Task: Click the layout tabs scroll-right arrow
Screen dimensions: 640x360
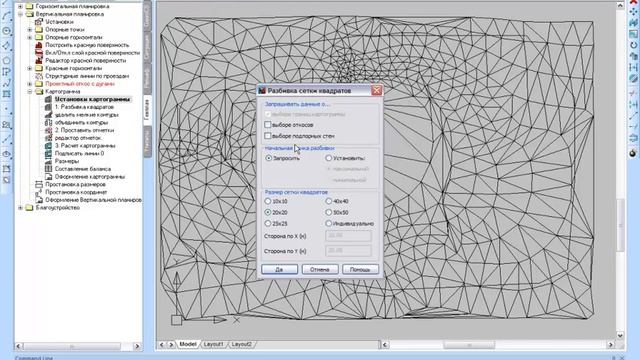Action: [x=171, y=345]
